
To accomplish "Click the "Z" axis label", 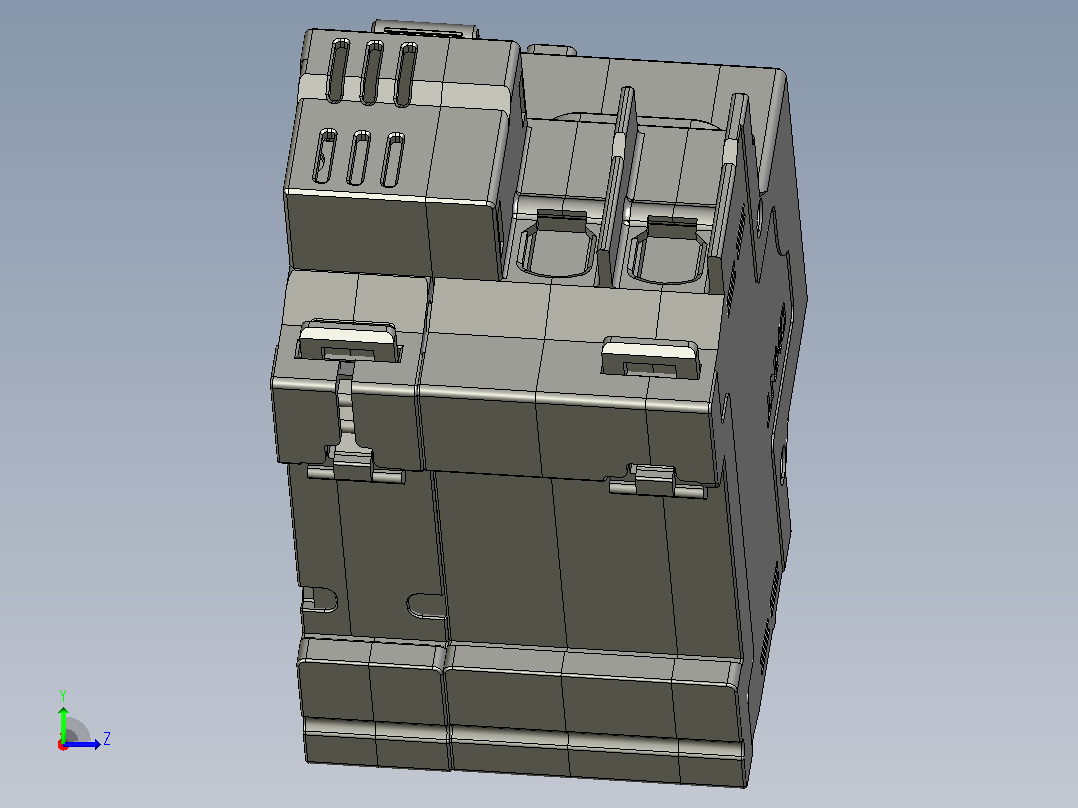I will pos(107,739).
